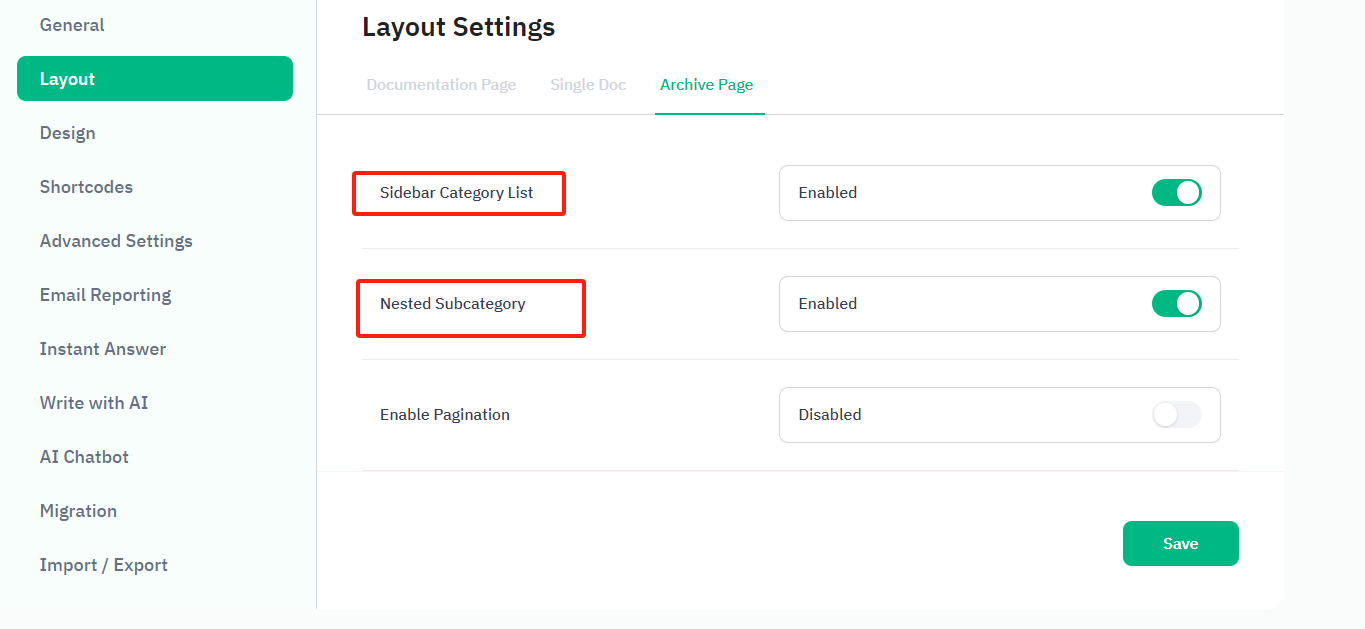Go to the Design settings
The image size is (1365, 629).
pyautogui.click(x=68, y=133)
